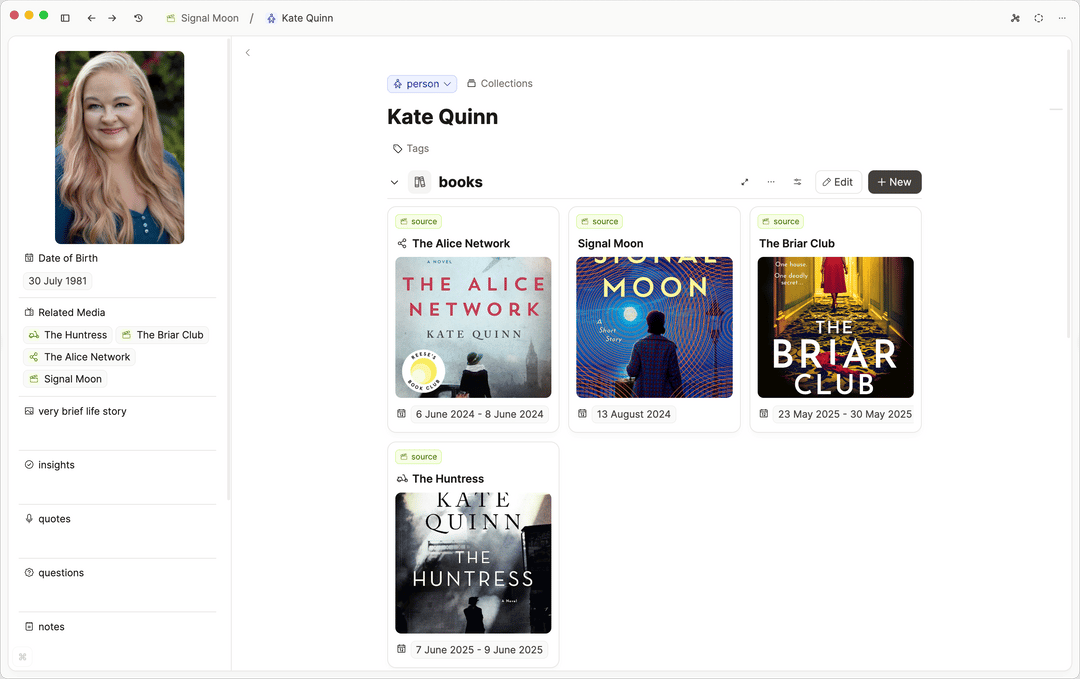Screen dimensions: 1080x679
Task: Click calendar icon on The Briar Club card
Action: (x=764, y=414)
